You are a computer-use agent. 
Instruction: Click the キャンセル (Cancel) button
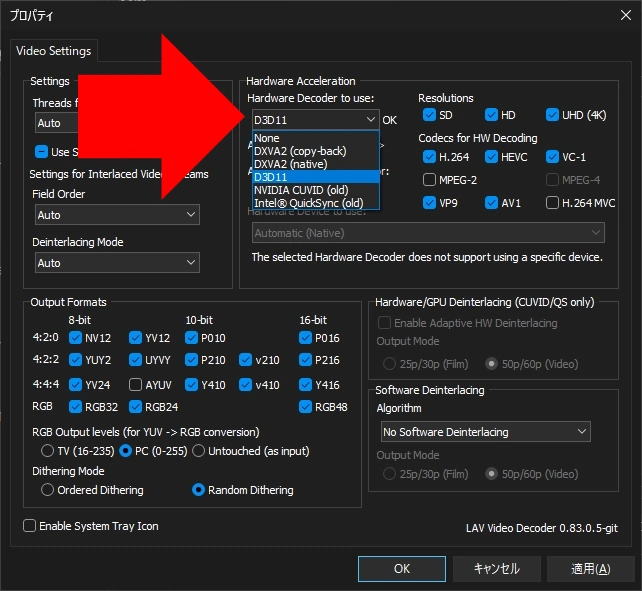pos(496,569)
